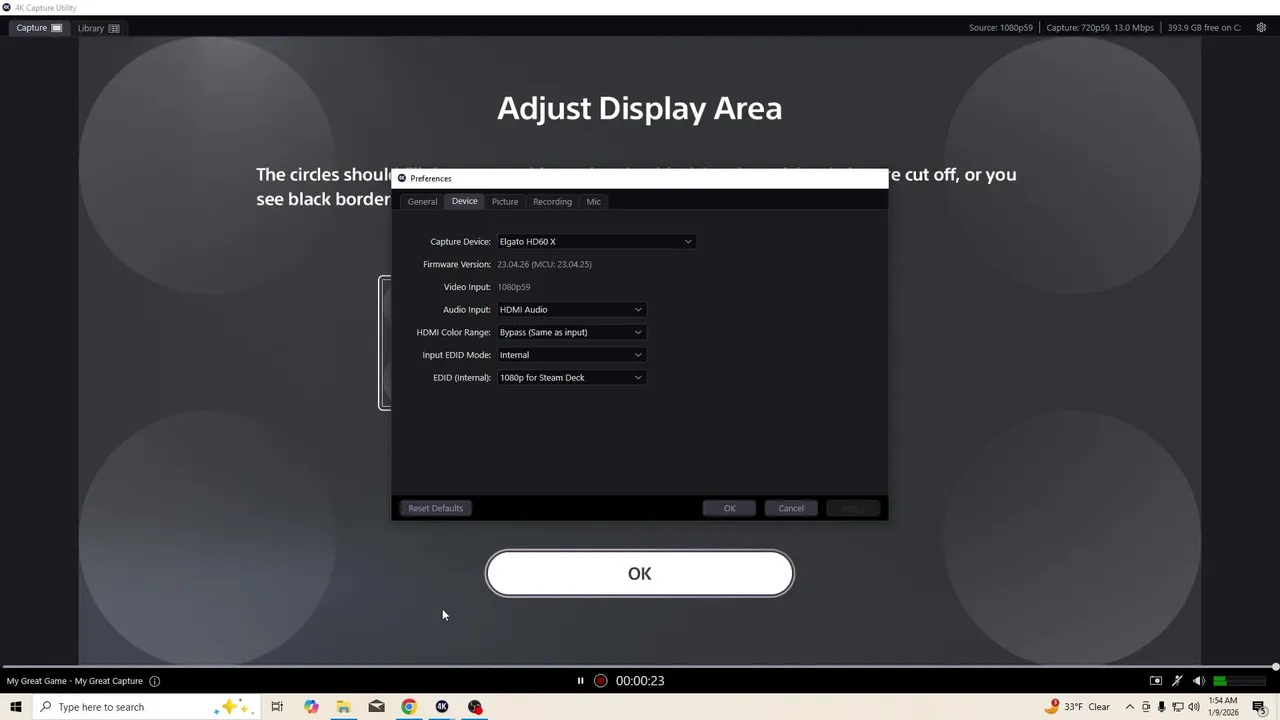
Task: Open File Explorer from the taskbar
Action: [x=343, y=707]
